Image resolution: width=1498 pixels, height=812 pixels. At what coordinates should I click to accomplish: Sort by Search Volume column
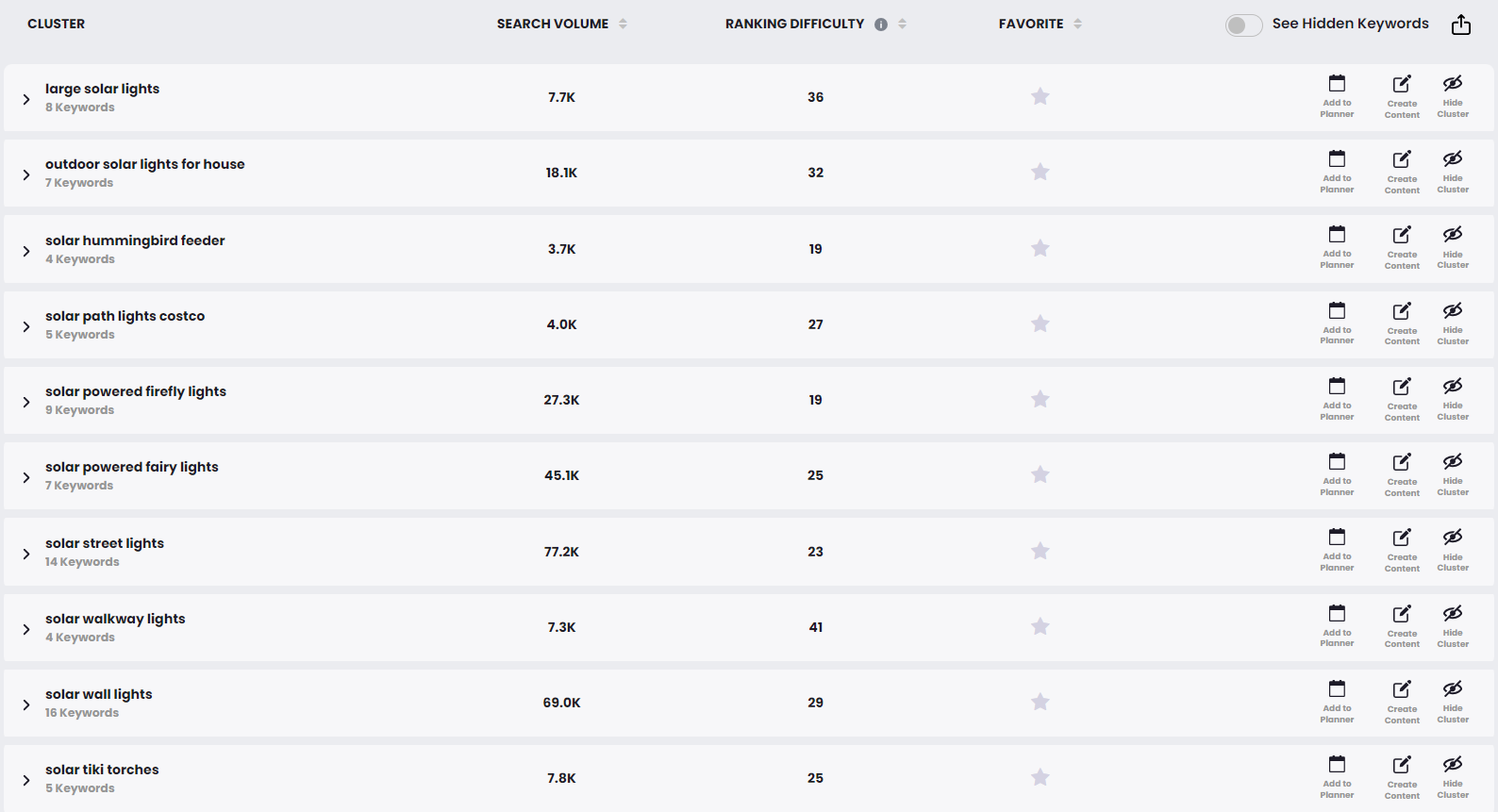click(623, 25)
